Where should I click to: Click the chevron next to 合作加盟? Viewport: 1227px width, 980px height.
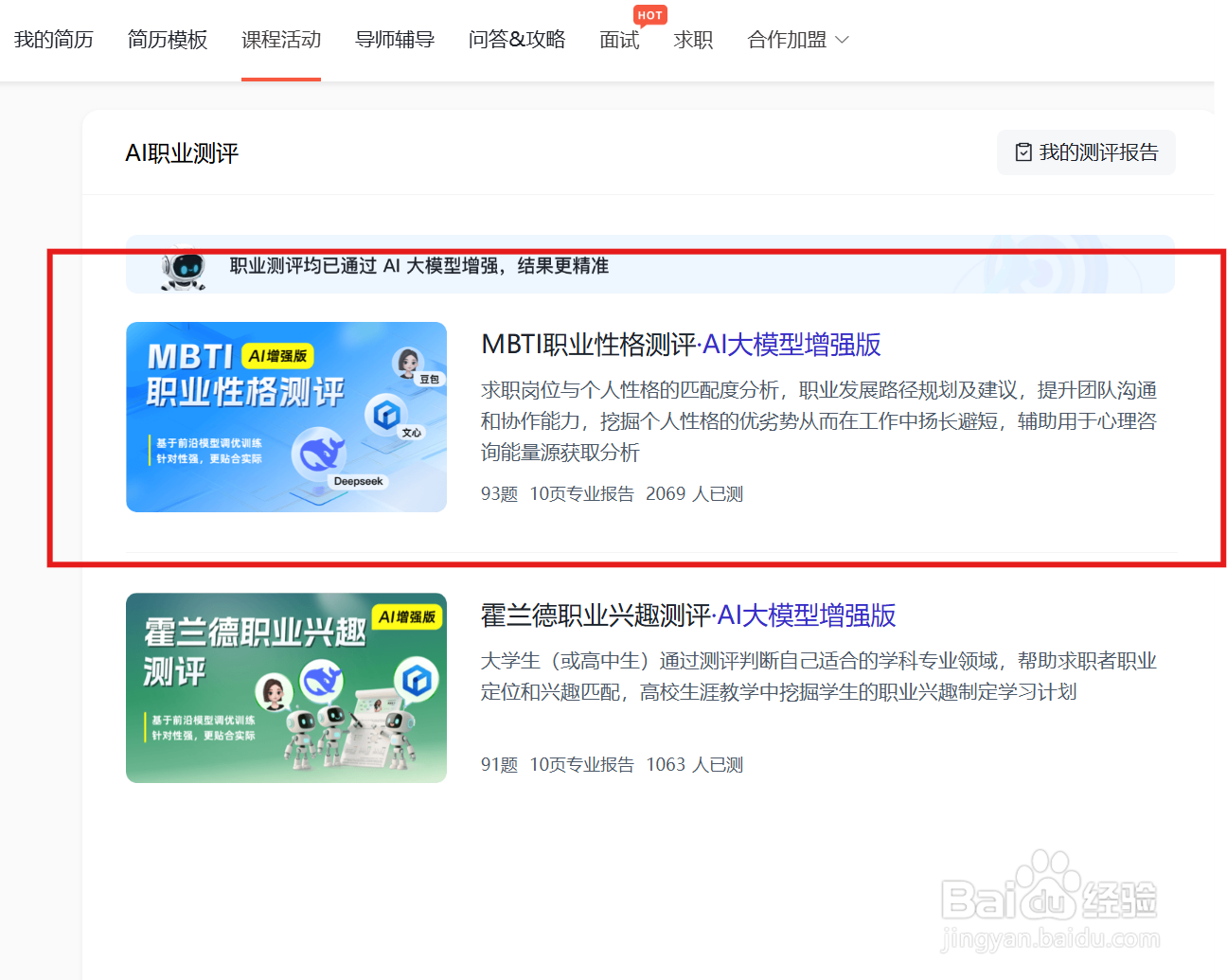[x=842, y=40]
